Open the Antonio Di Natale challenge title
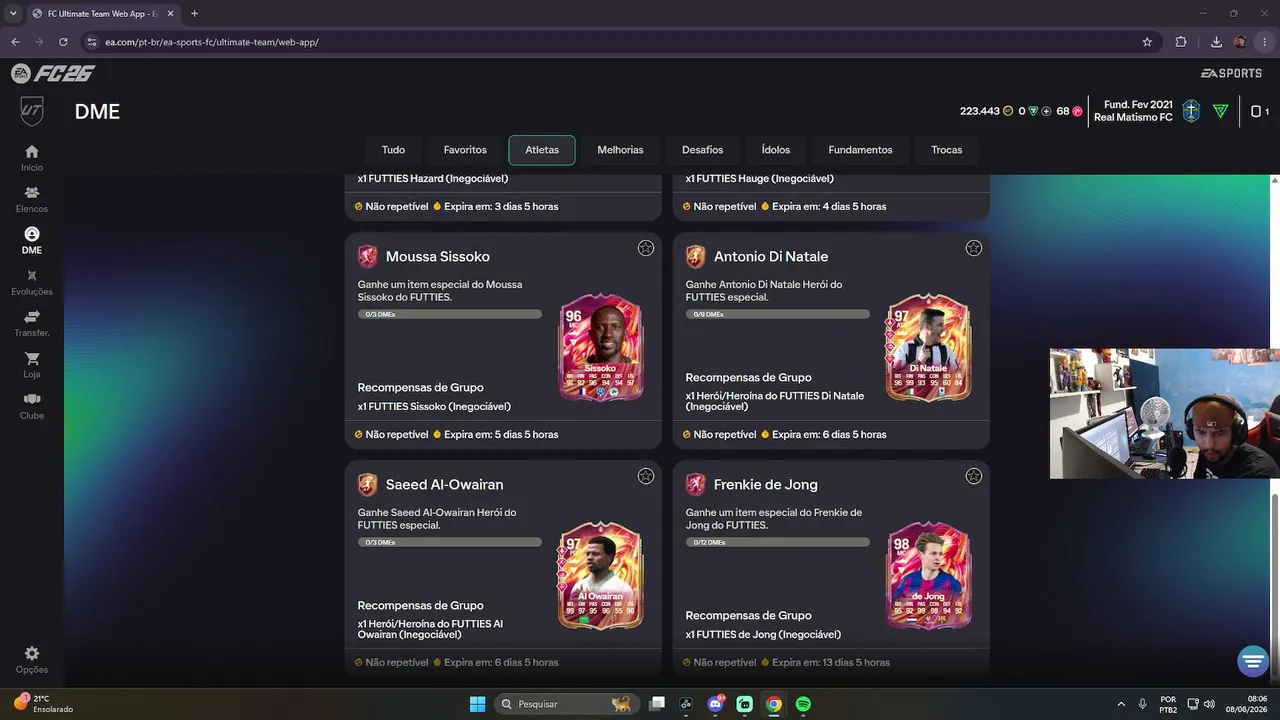Viewport: 1280px width, 720px height. tap(771, 257)
